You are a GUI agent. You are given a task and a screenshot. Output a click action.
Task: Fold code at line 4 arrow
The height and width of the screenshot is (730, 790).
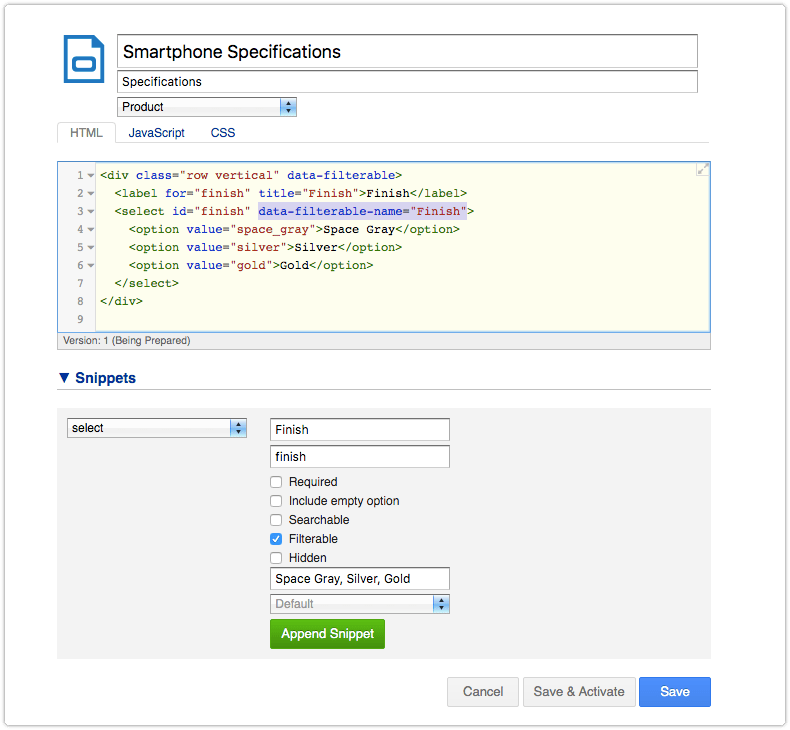(91, 230)
